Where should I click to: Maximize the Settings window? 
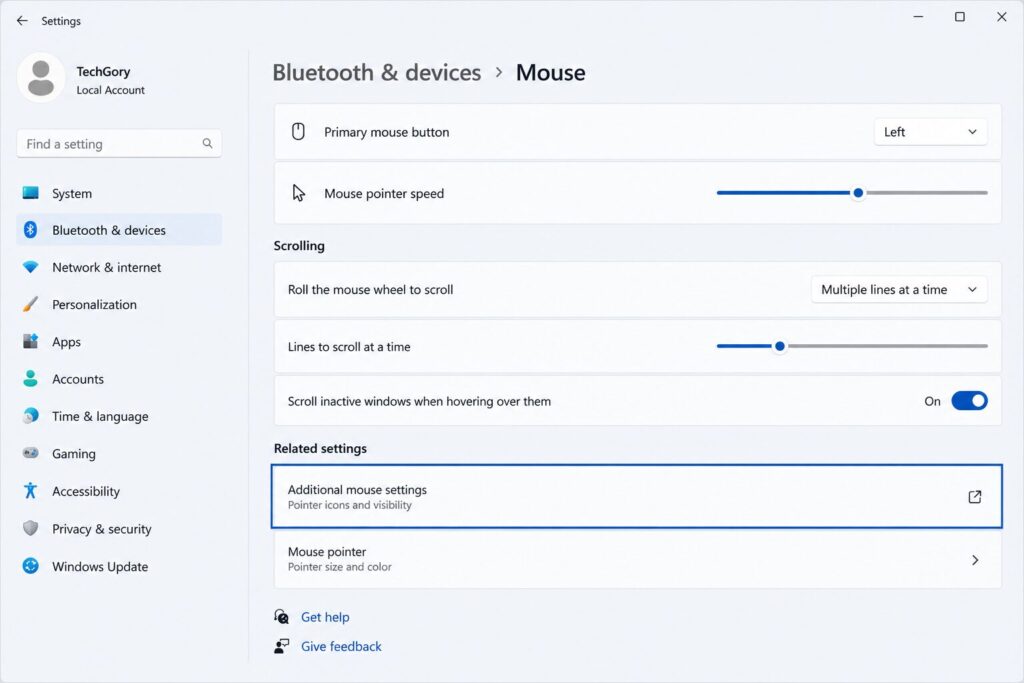[959, 17]
